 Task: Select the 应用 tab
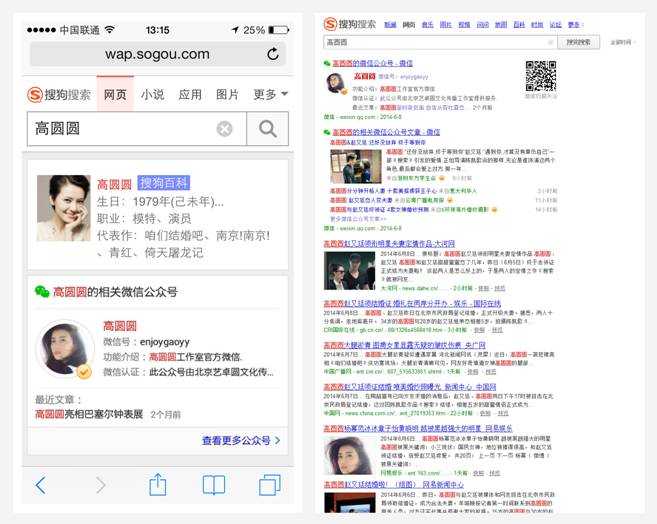click(x=190, y=95)
